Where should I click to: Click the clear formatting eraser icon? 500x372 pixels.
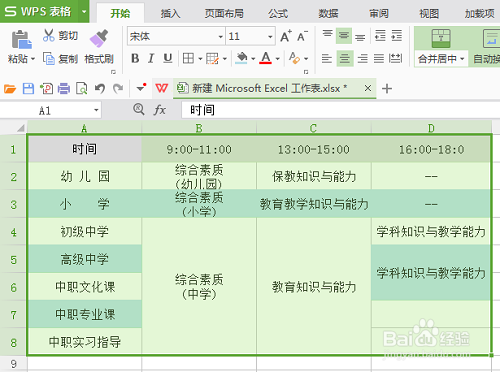294,58
